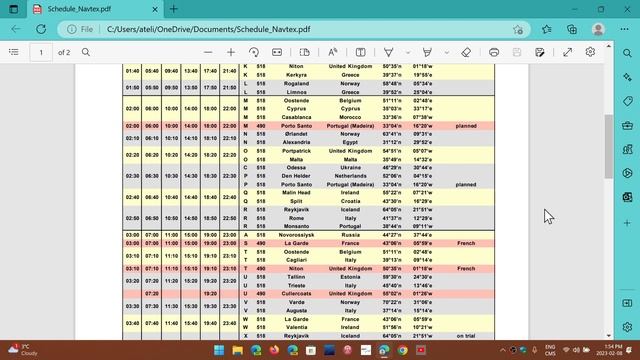
Task: Click the 'Novorossiysk' station name
Action: 296,235
